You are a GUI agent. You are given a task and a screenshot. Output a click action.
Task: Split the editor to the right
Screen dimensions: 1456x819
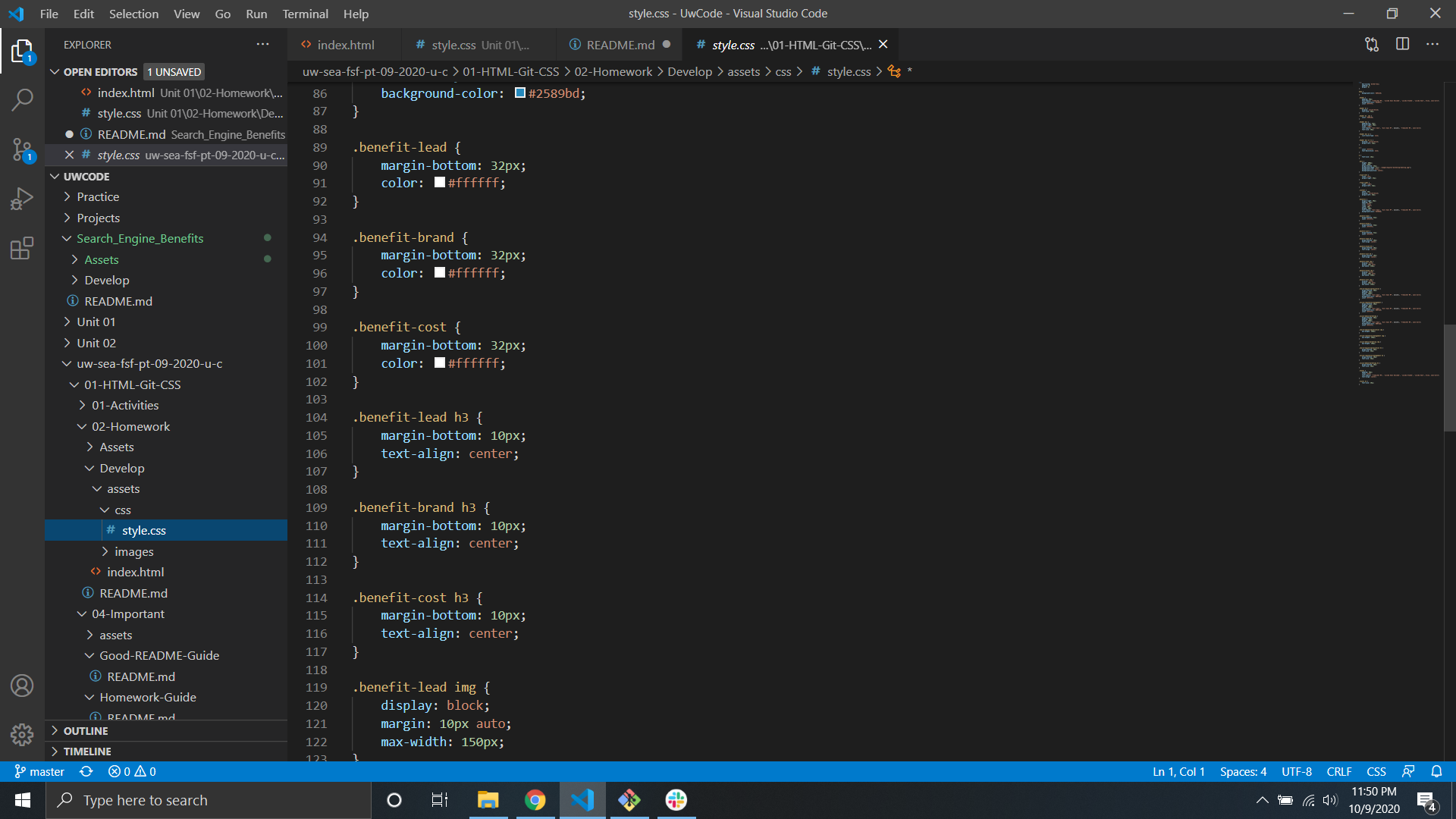tap(1402, 45)
